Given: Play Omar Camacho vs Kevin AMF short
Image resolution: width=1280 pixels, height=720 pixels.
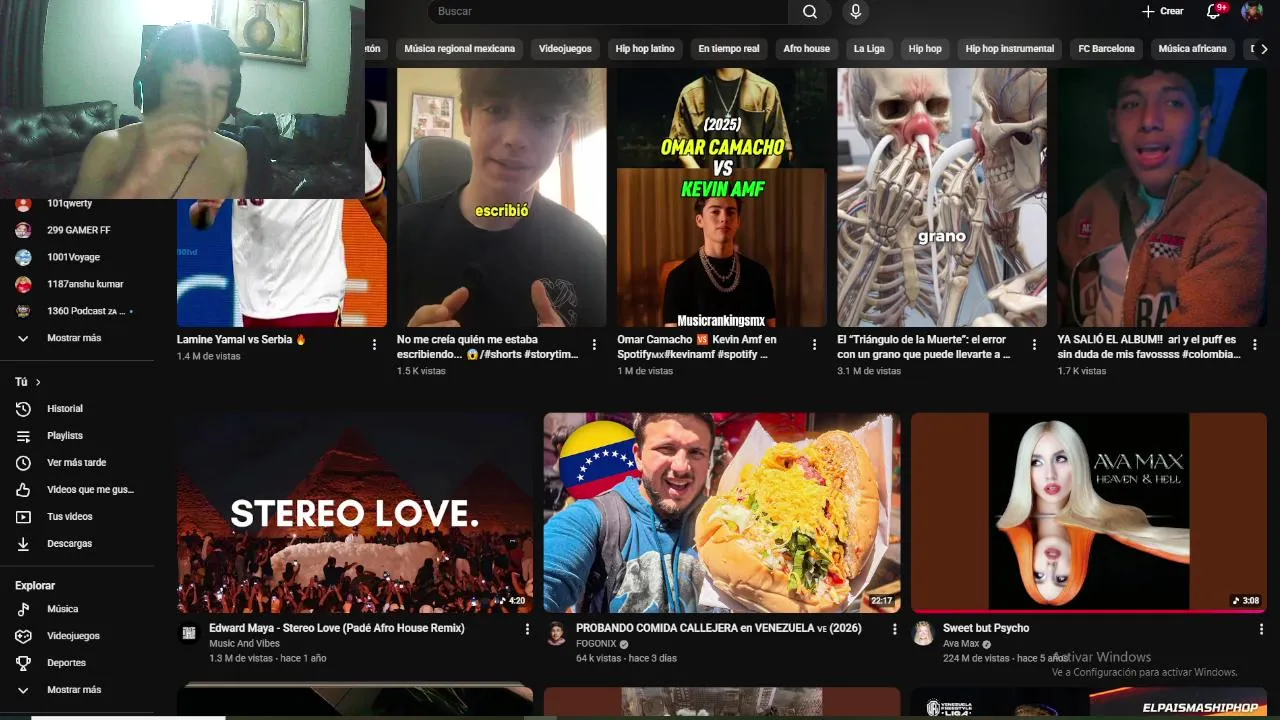Looking at the screenshot, I should pos(721,197).
